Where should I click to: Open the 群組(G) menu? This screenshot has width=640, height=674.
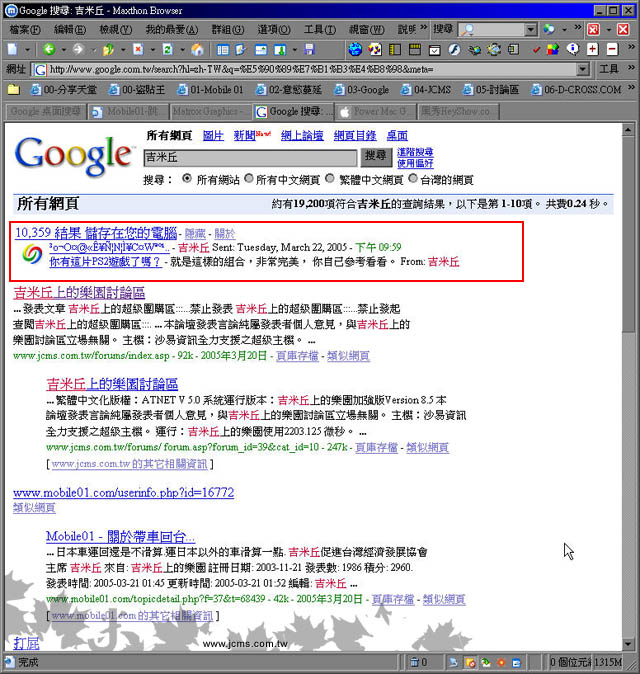click(x=227, y=29)
